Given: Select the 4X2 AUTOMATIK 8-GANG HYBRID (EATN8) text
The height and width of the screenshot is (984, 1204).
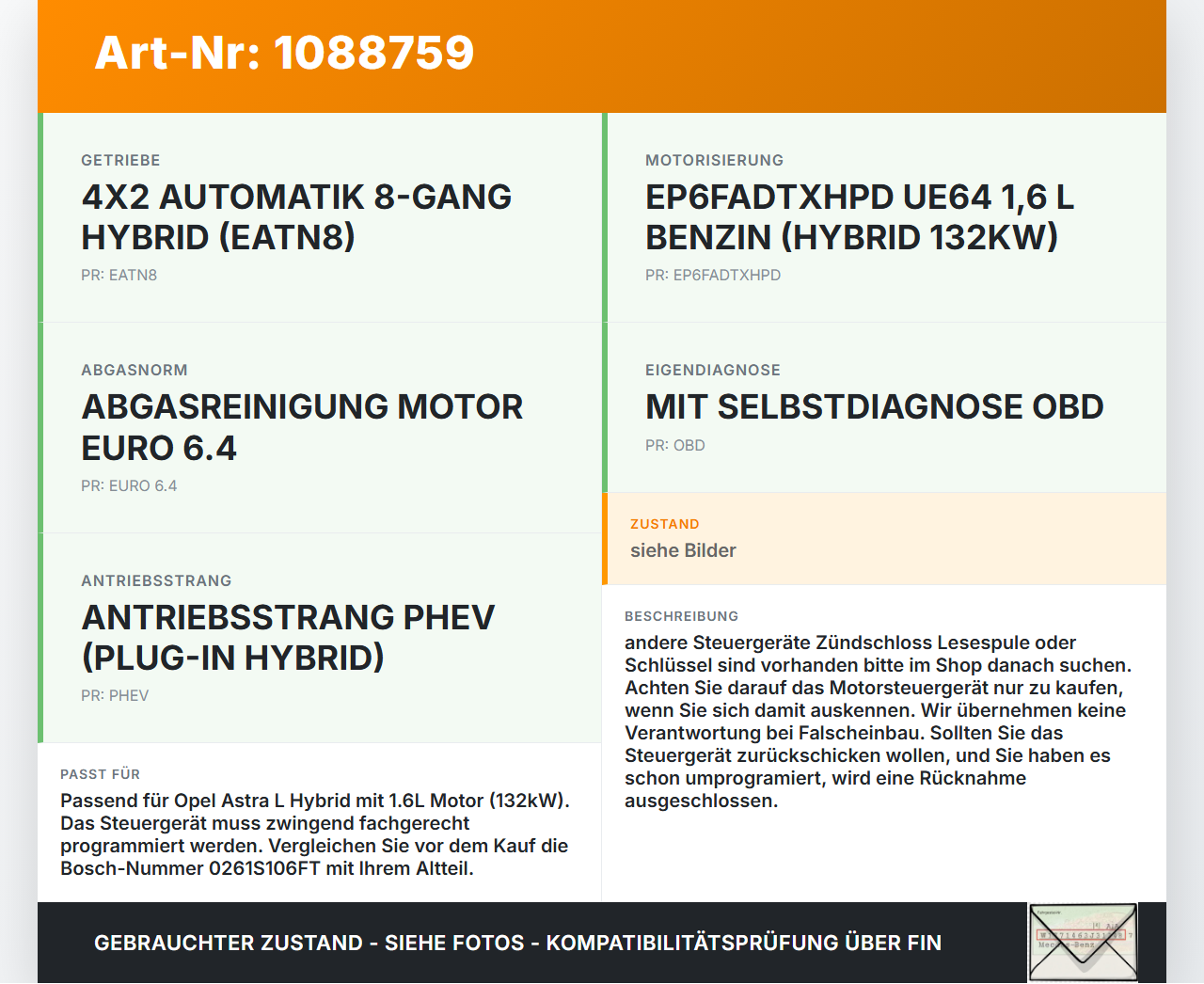Looking at the screenshot, I should tap(296, 217).
